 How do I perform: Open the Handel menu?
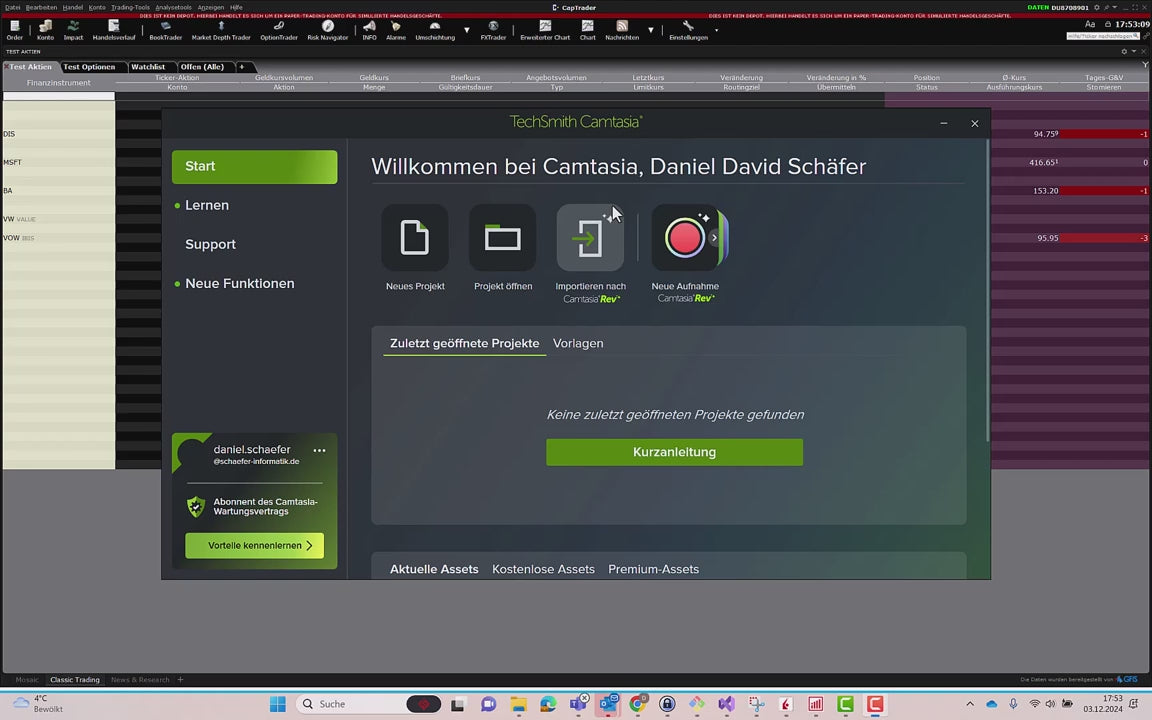[x=73, y=7]
